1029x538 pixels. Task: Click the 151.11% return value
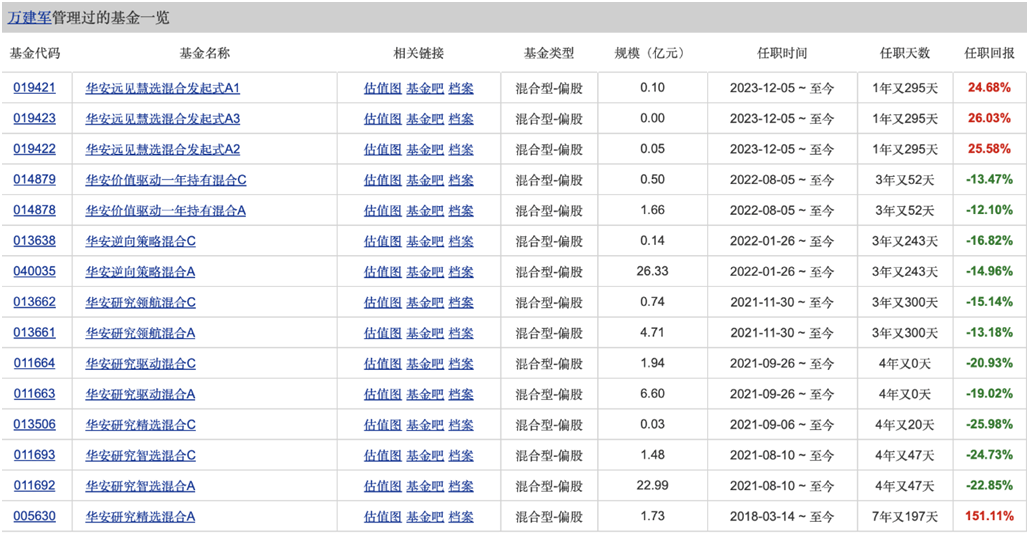coord(989,517)
